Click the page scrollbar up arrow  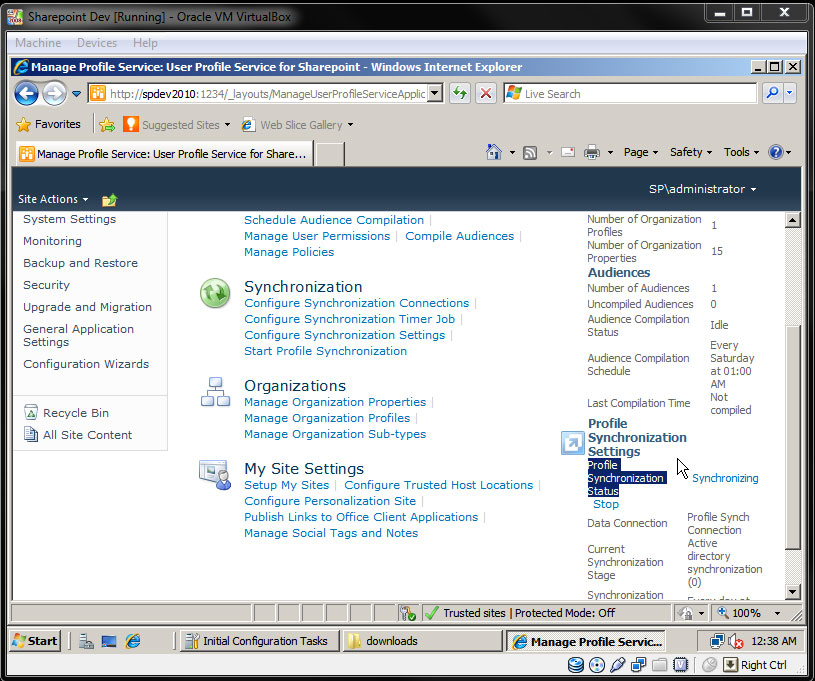pos(792,220)
